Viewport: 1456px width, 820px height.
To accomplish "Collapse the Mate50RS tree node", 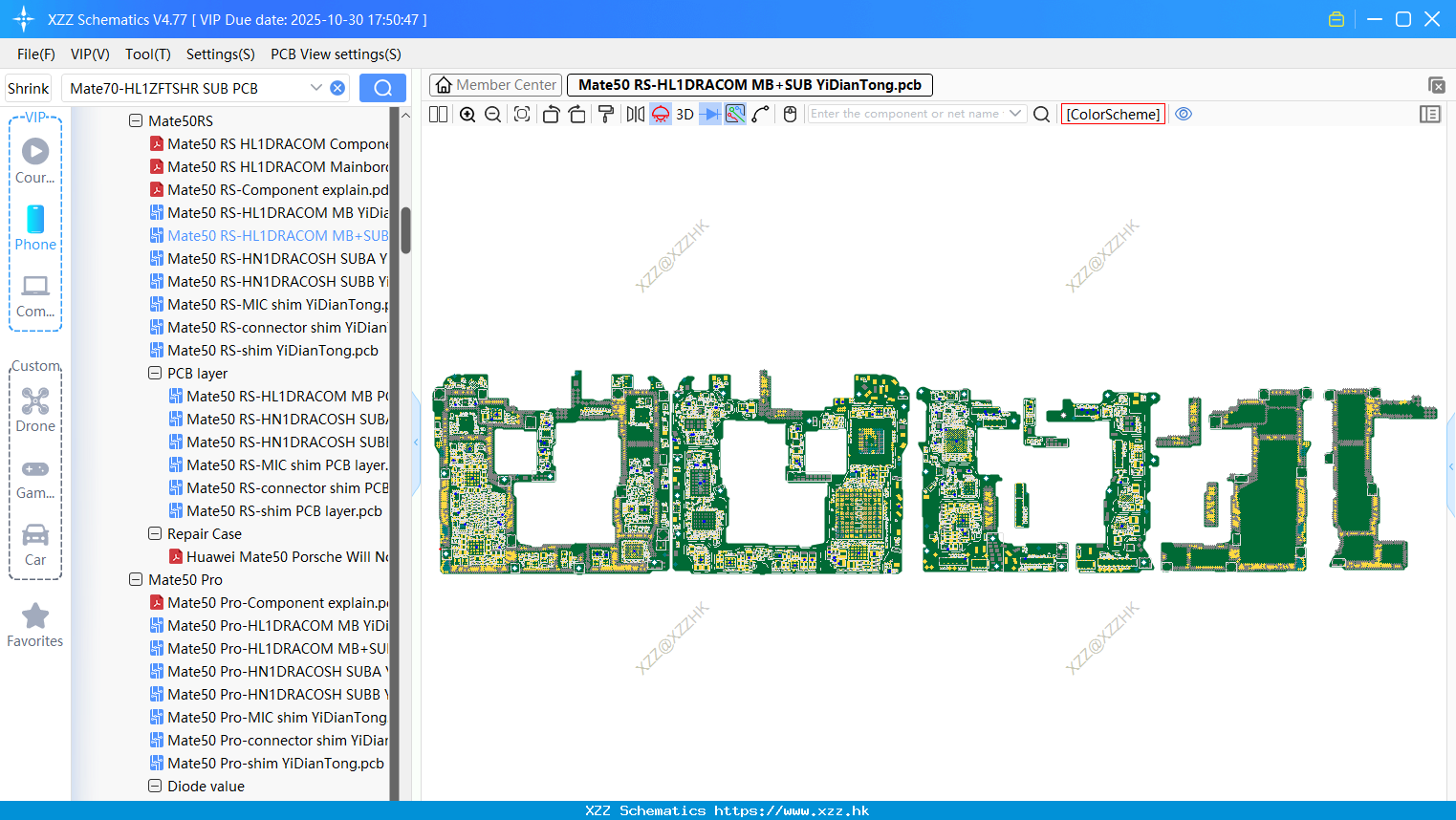I will point(136,121).
